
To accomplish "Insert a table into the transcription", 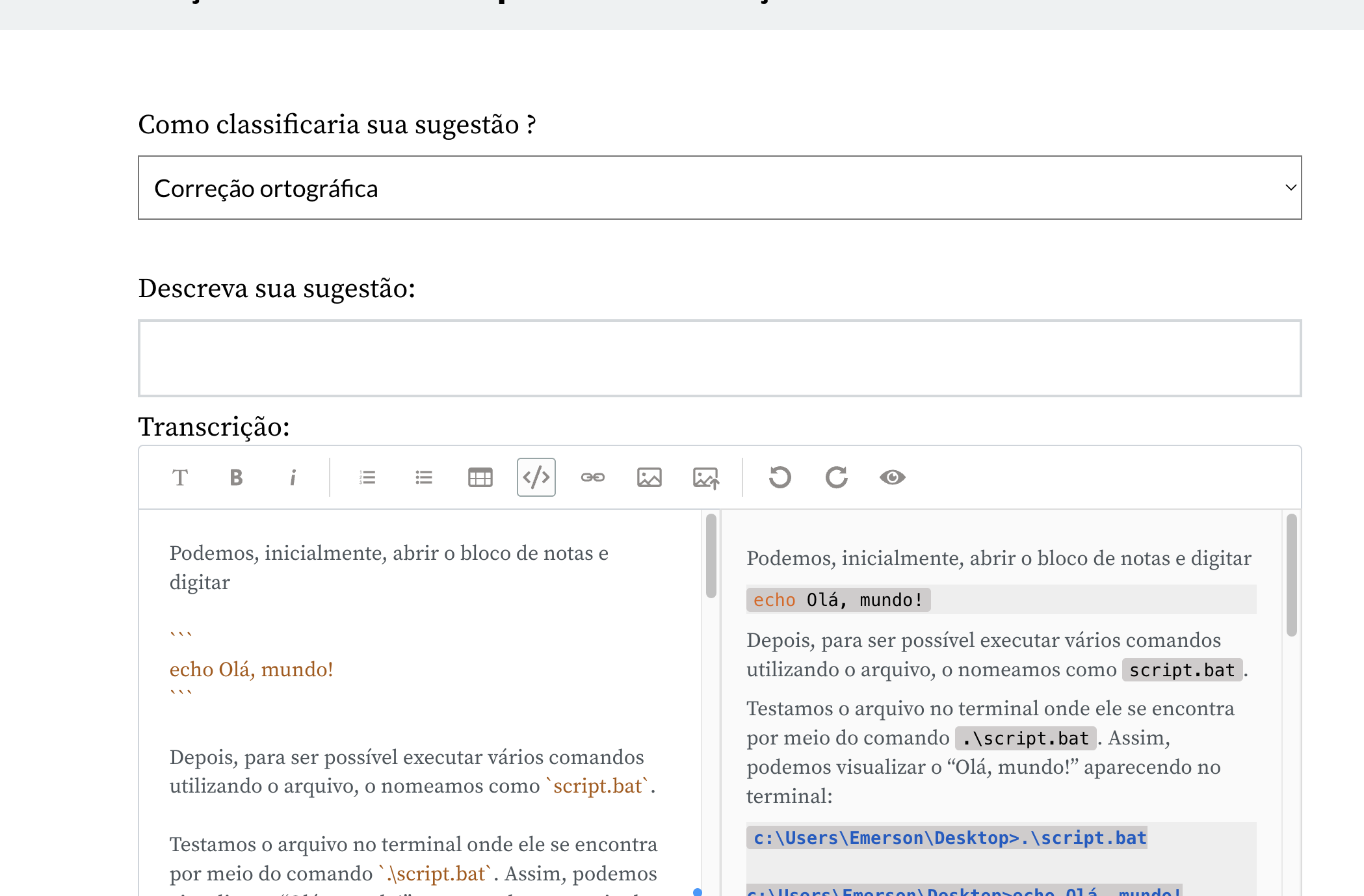I will tap(480, 477).
